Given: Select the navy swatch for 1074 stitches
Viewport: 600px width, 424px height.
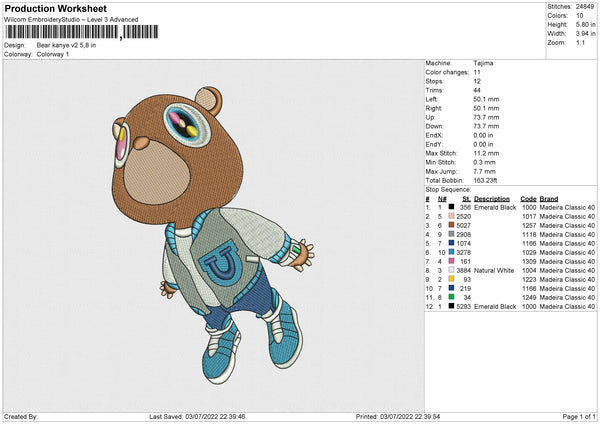Looking at the screenshot, I should [x=452, y=243].
